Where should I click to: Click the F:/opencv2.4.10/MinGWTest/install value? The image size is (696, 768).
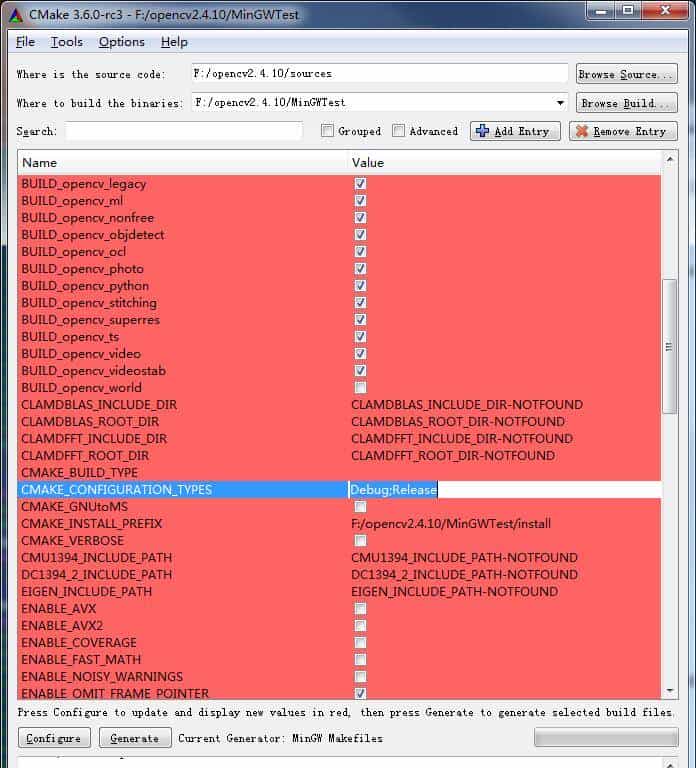point(451,524)
